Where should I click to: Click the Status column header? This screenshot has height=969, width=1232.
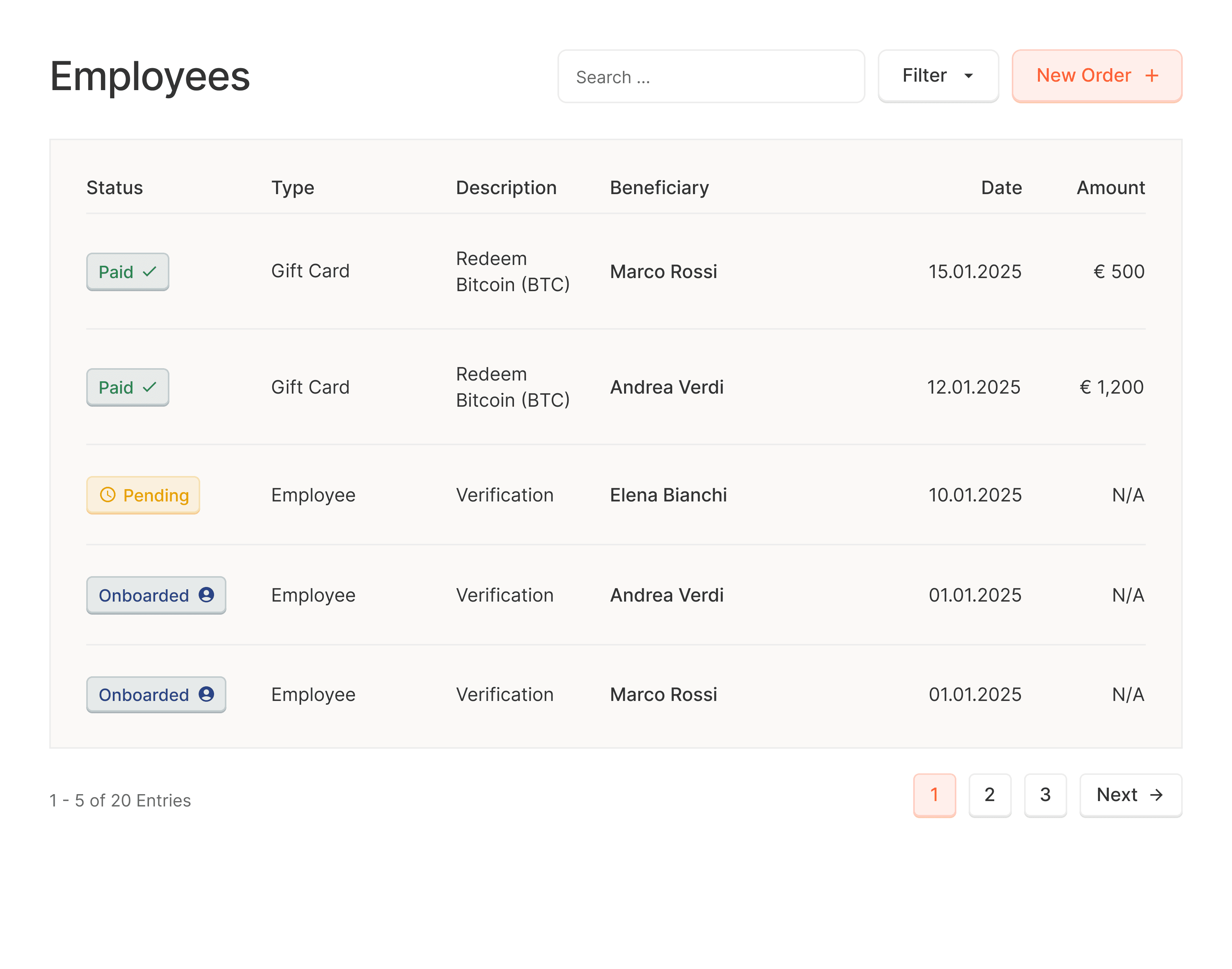coord(115,188)
